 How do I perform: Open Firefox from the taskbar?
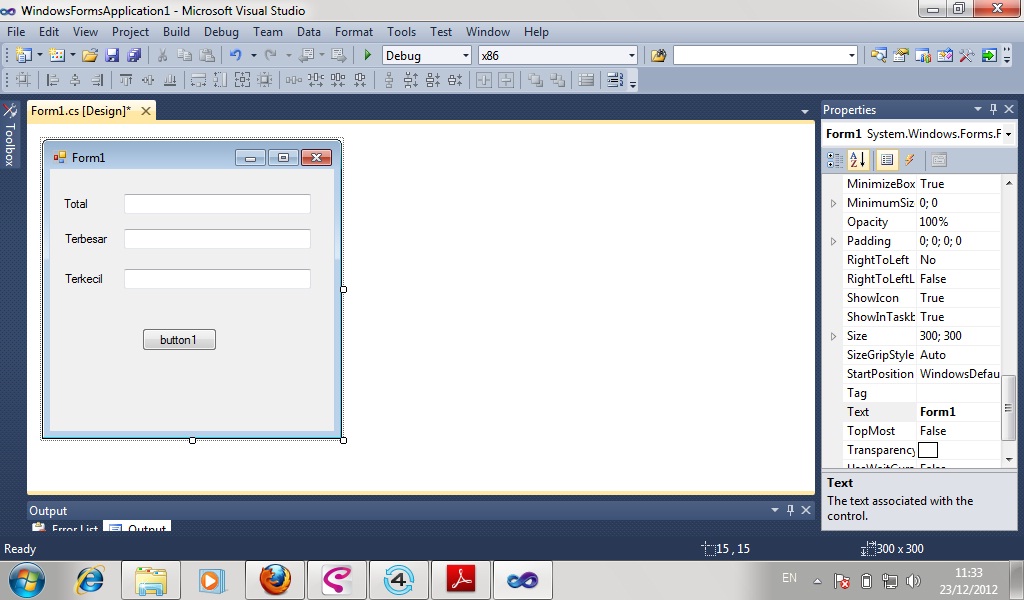275,580
